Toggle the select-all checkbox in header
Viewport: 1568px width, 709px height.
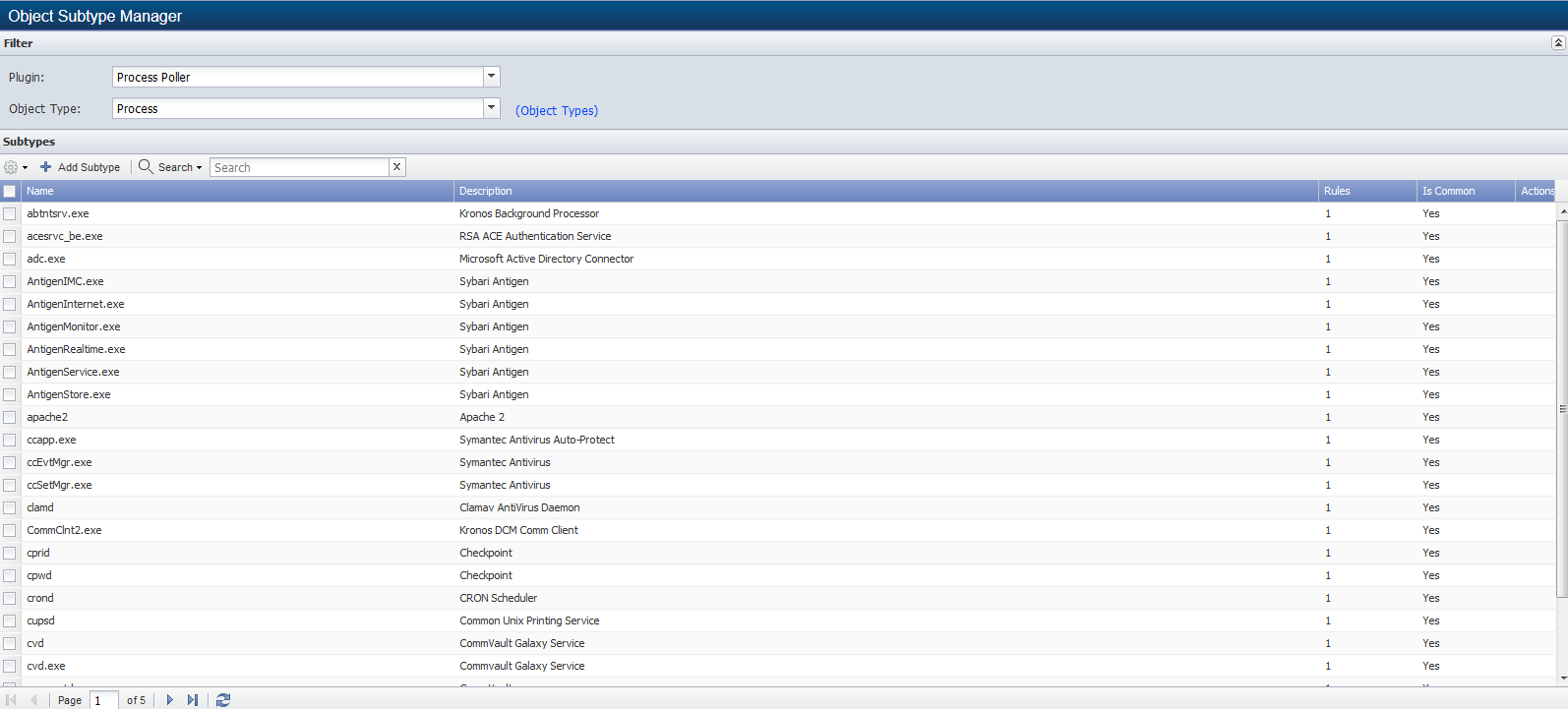[x=9, y=192]
